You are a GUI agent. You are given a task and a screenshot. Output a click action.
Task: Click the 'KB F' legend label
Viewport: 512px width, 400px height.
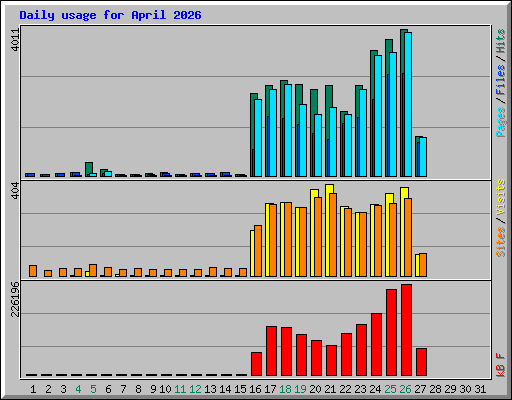500,365
